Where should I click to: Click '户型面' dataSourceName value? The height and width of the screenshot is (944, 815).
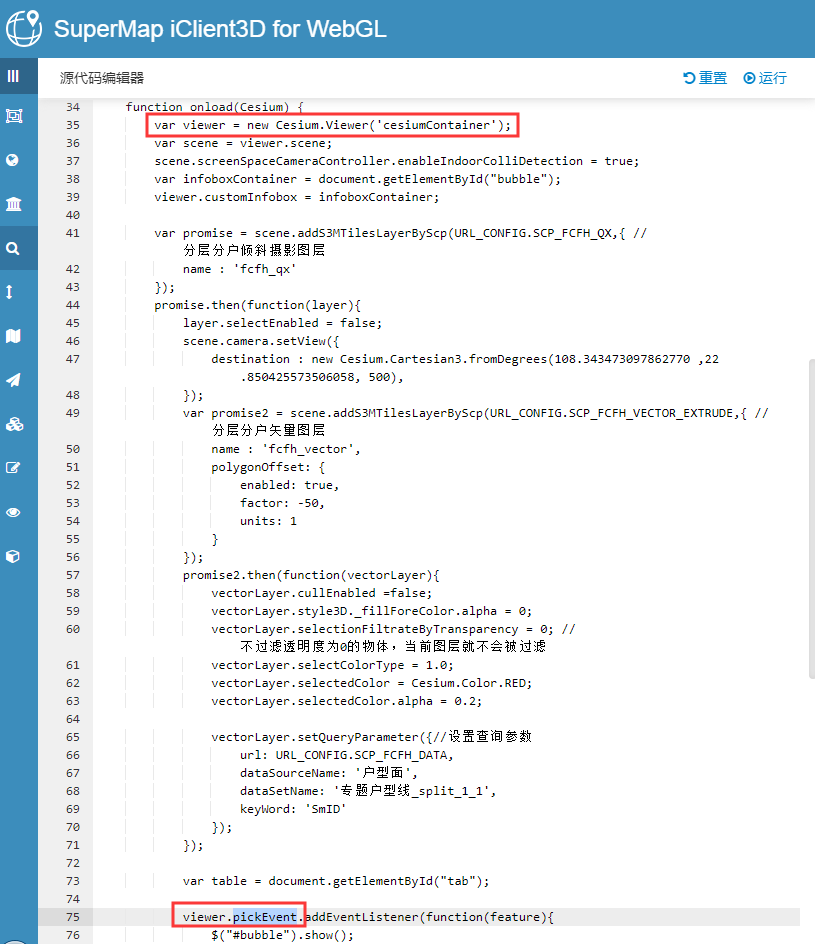(x=383, y=772)
